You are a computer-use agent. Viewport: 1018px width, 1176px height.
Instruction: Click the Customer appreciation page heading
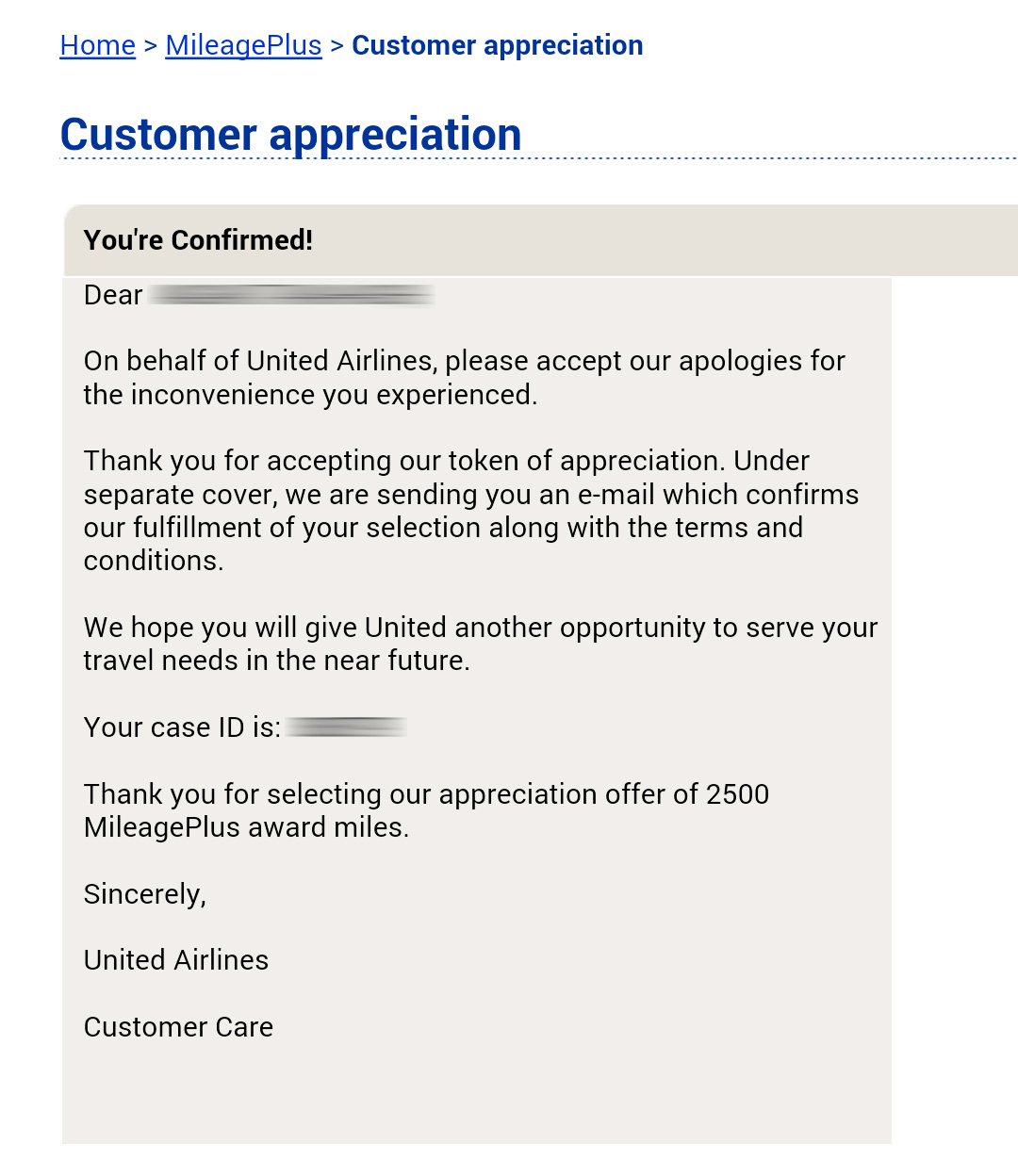pyautogui.click(x=290, y=135)
